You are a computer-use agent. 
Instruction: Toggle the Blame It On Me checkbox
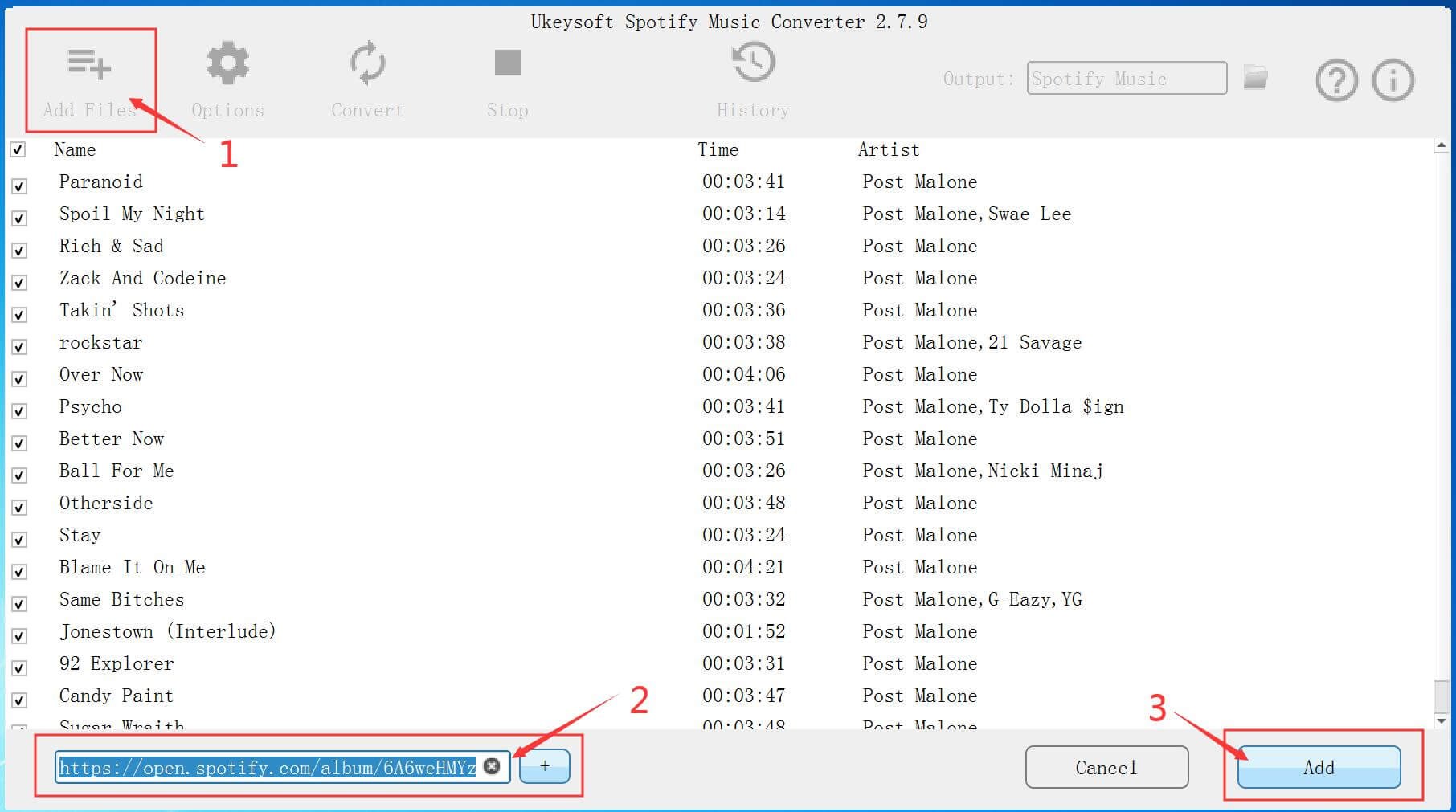[x=19, y=572]
